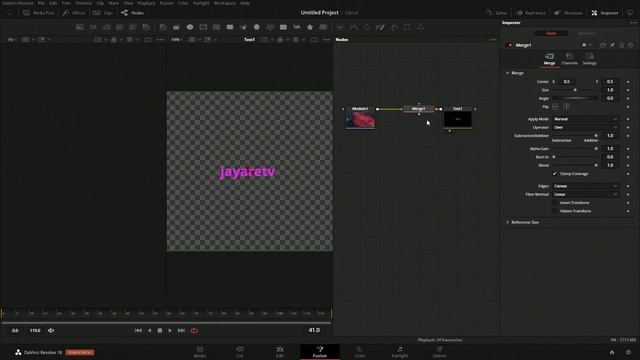
Task: Stop playback
Action: [x=160, y=331]
